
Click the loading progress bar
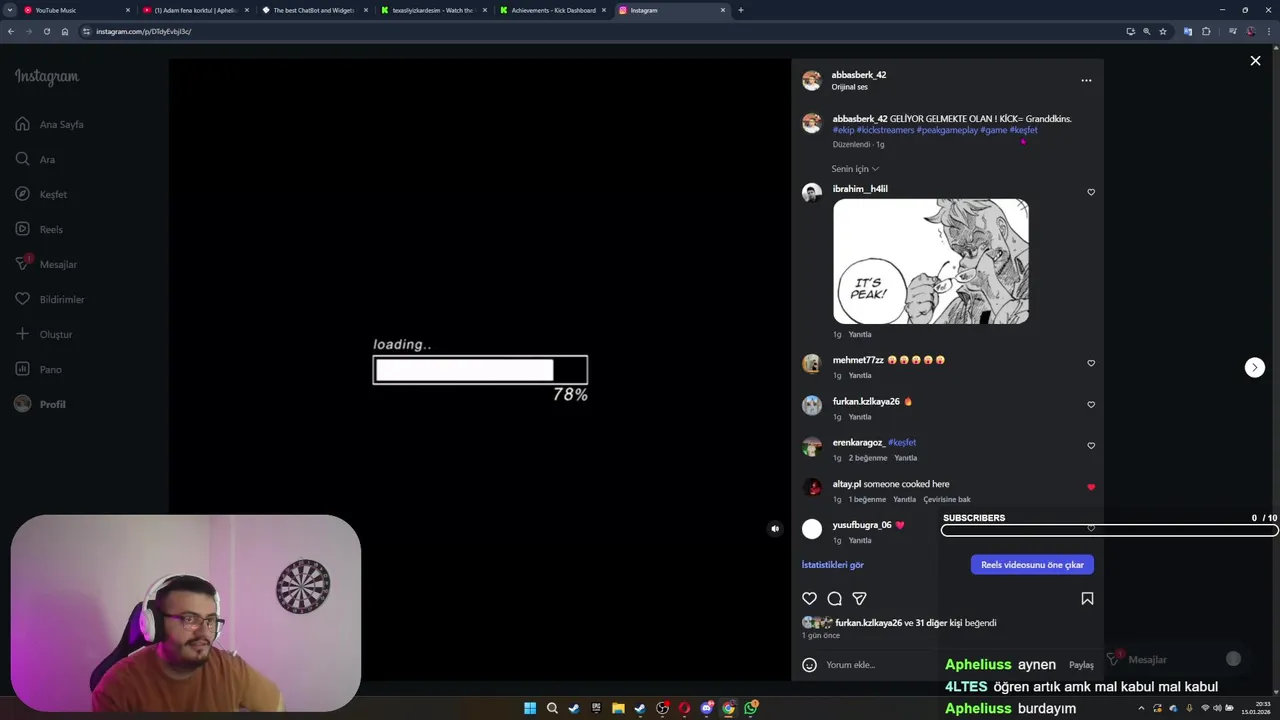pyautogui.click(x=480, y=370)
